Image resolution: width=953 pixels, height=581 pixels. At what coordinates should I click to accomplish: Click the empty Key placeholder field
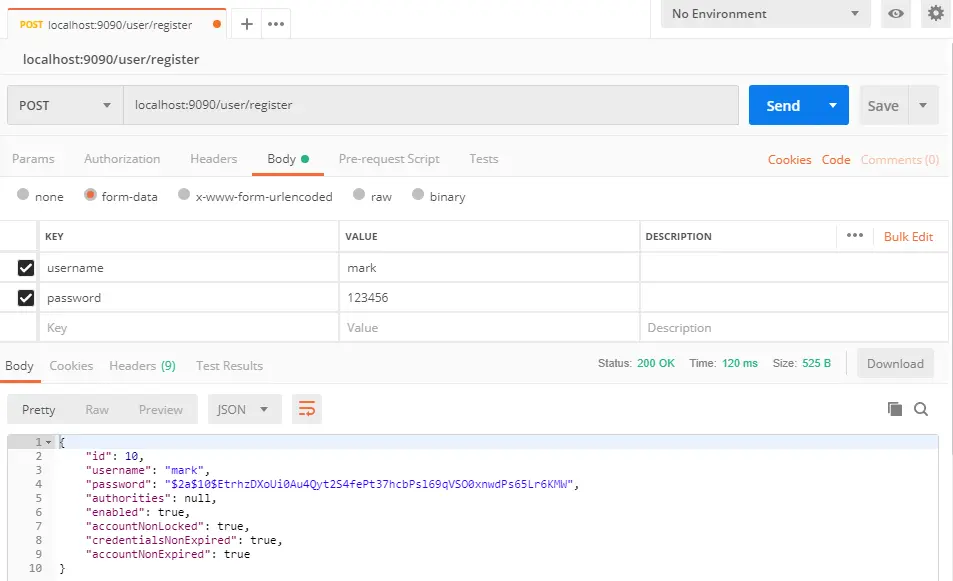(x=188, y=328)
